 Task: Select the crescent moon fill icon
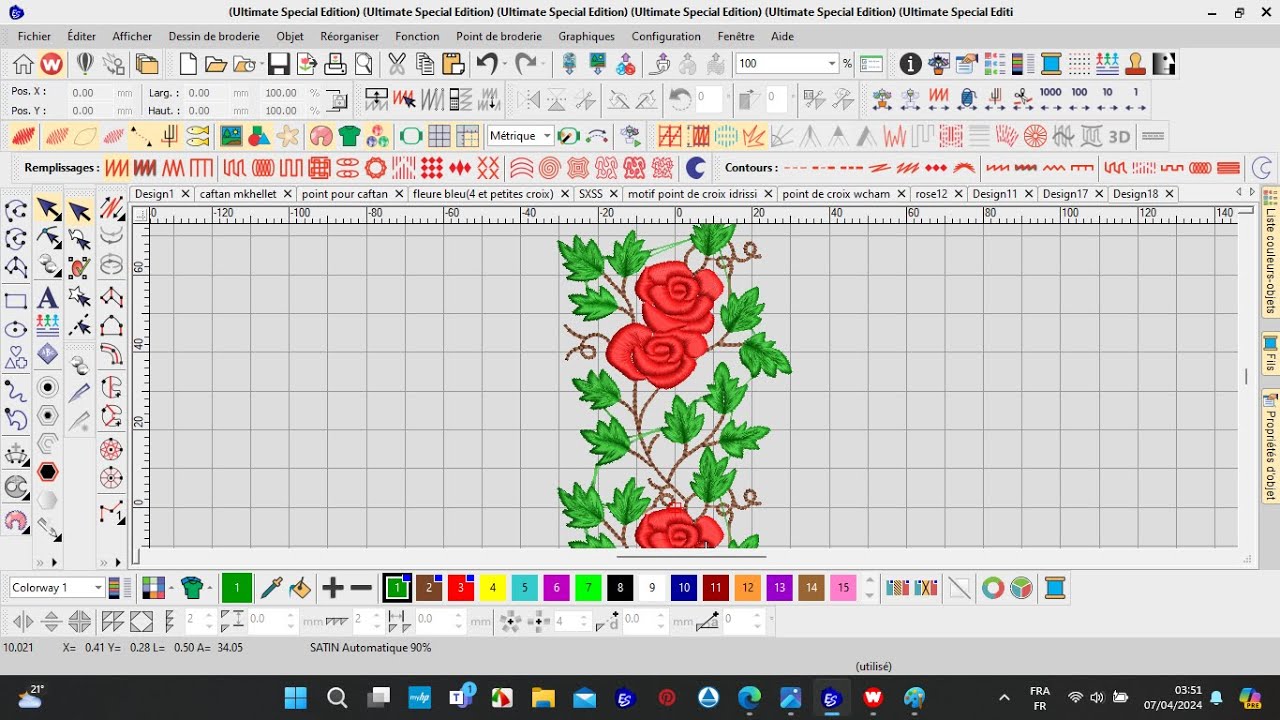pos(695,167)
